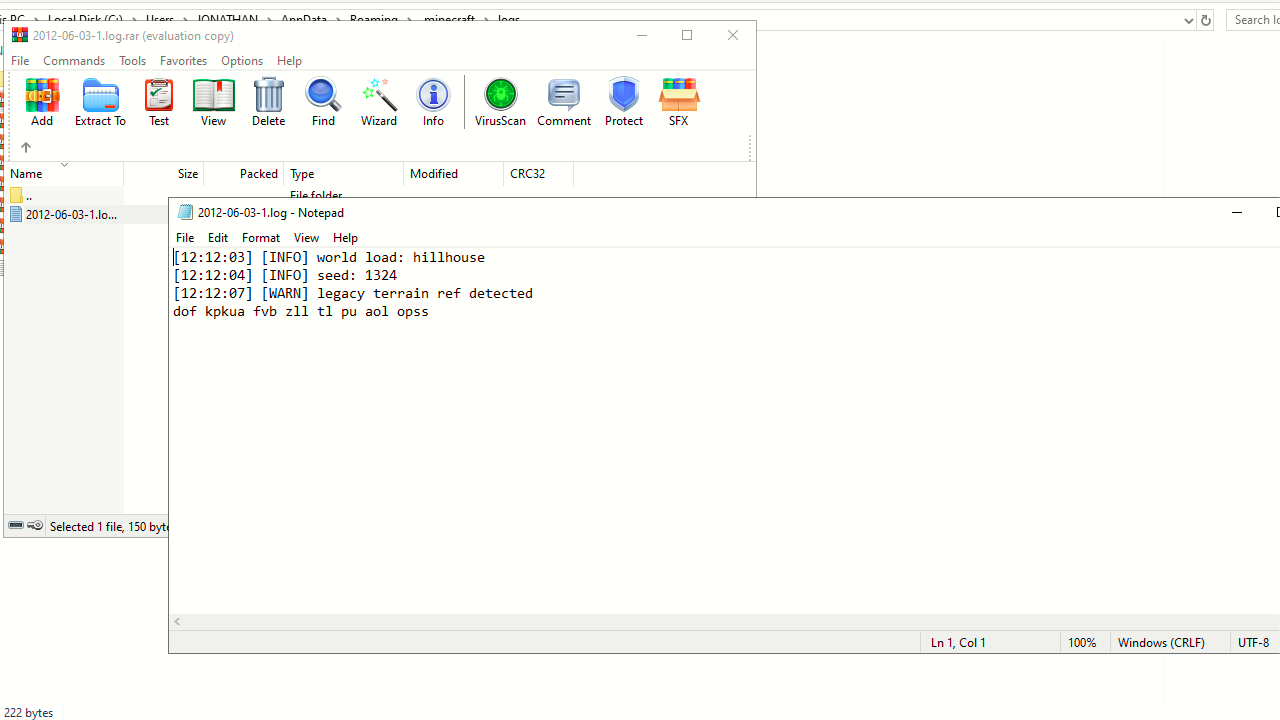
Task: Click the 'seed: 1324' log line
Action: click(285, 276)
